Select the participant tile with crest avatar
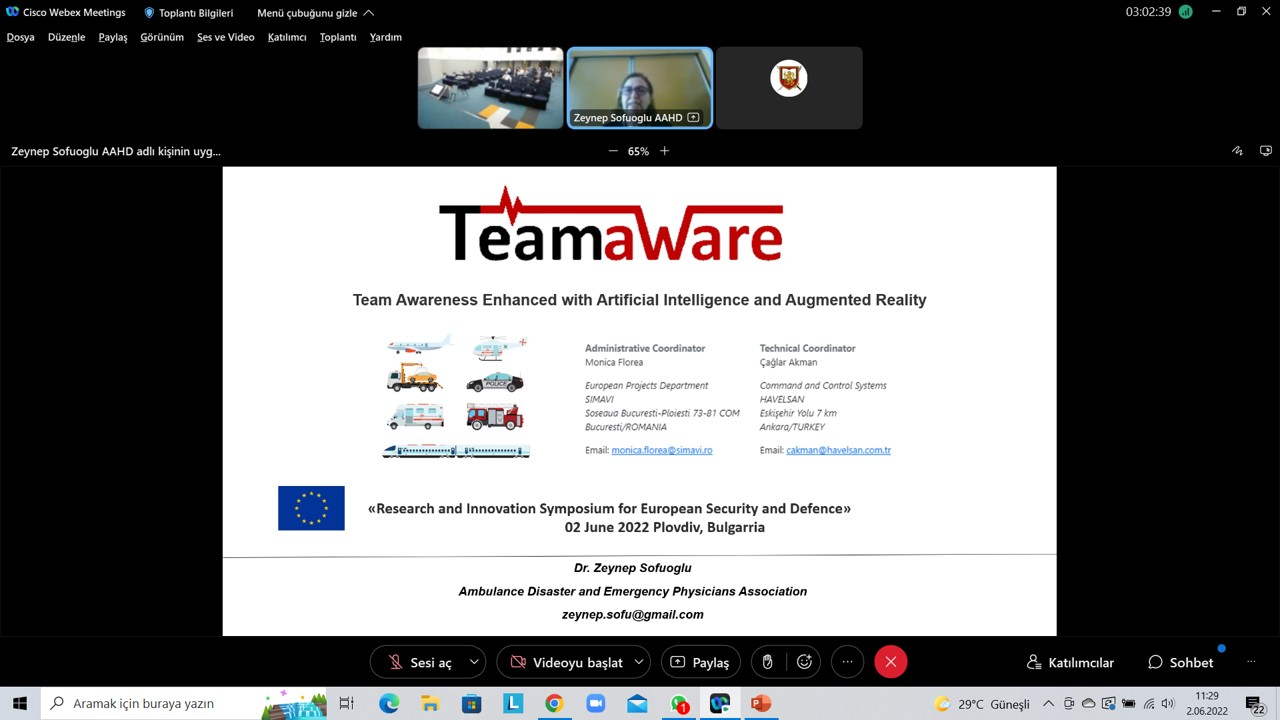Image resolution: width=1280 pixels, height=720 pixels. [x=789, y=88]
